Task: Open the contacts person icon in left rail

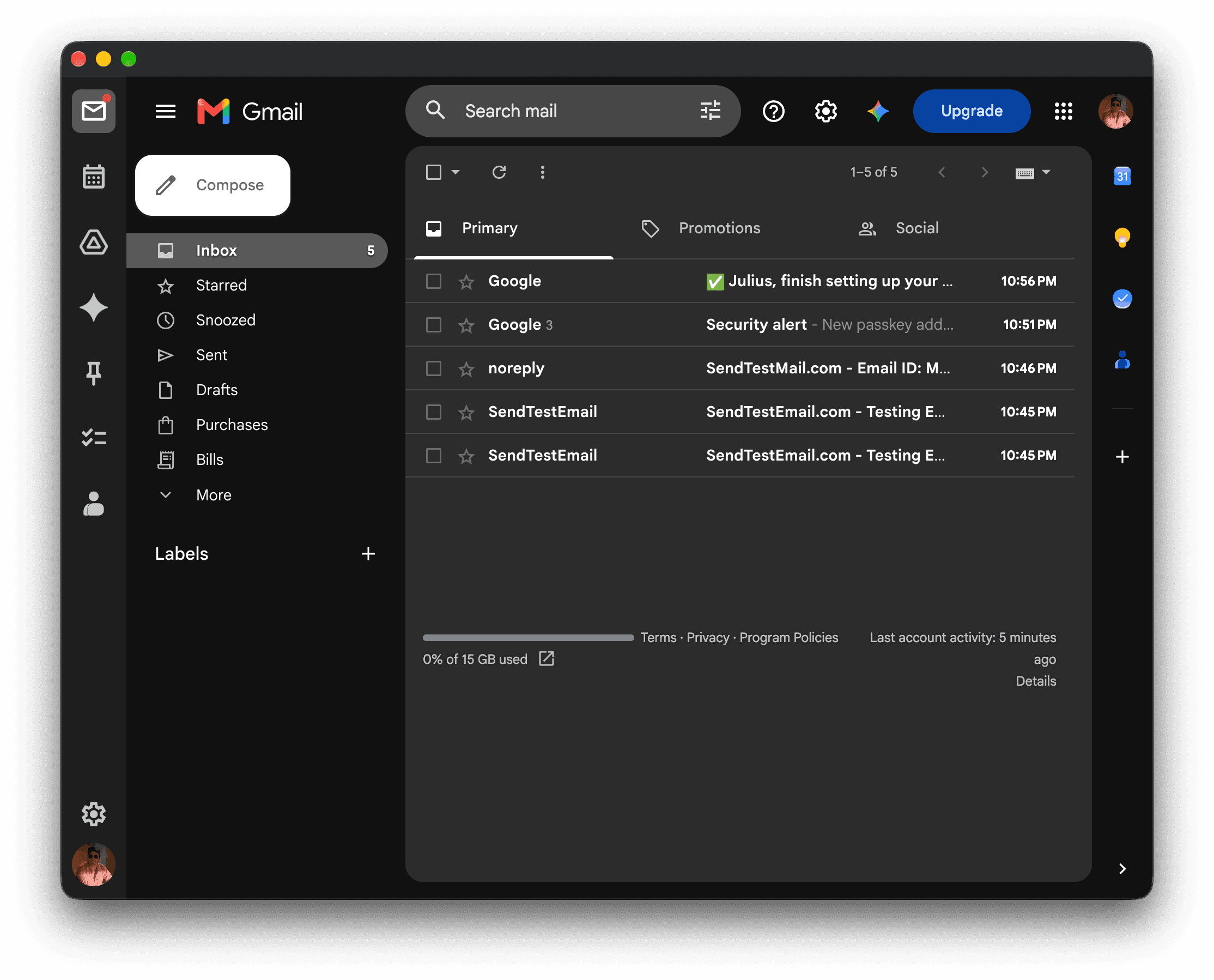Action: [94, 504]
